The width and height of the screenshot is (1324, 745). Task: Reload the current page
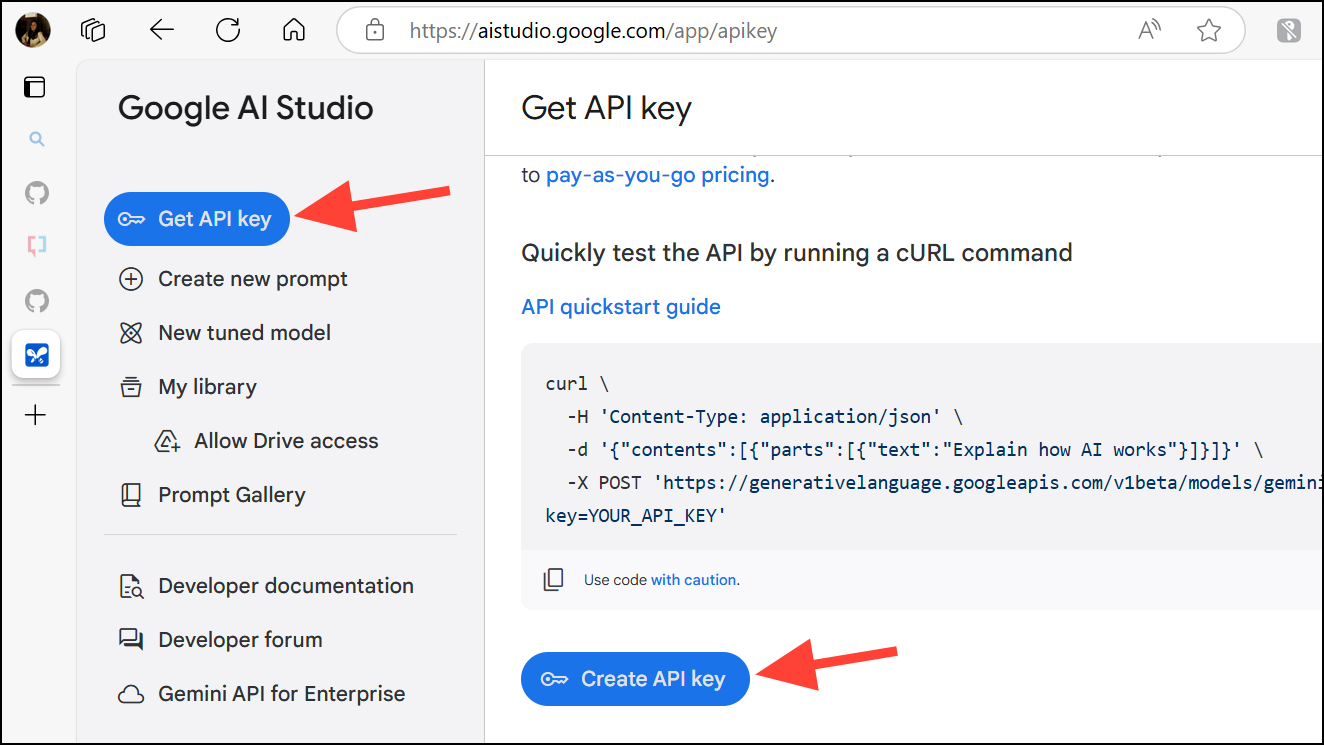coord(228,30)
